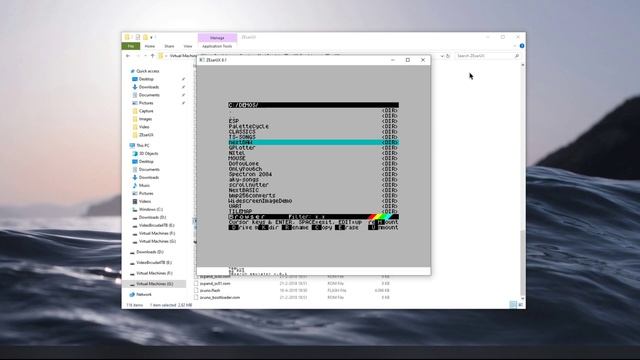Screen dimensions: 640x360
Task: Select the zxuno.flash file row
Action: pyautogui.click(x=293, y=290)
